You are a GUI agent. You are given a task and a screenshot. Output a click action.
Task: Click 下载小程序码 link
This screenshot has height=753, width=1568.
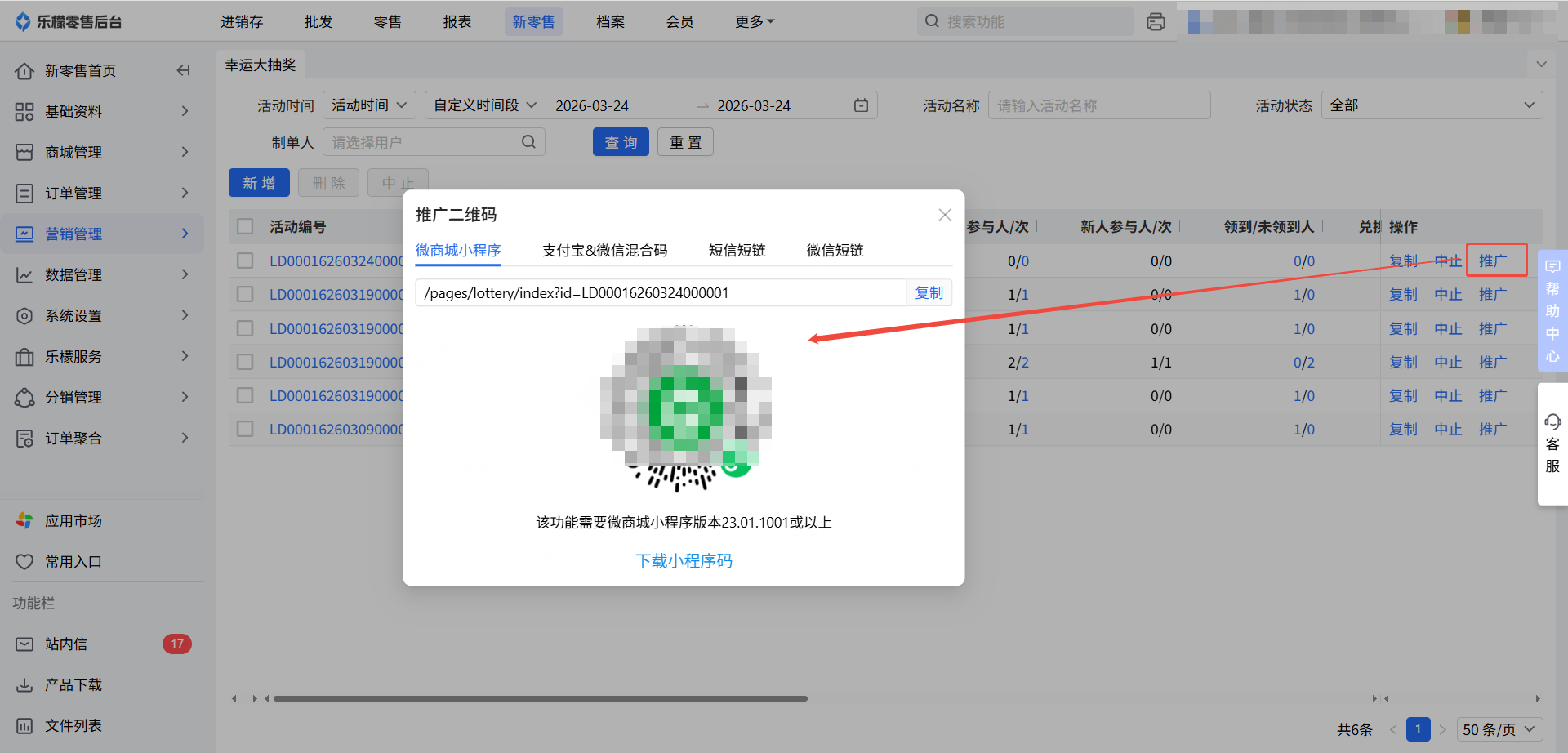pyautogui.click(x=684, y=561)
